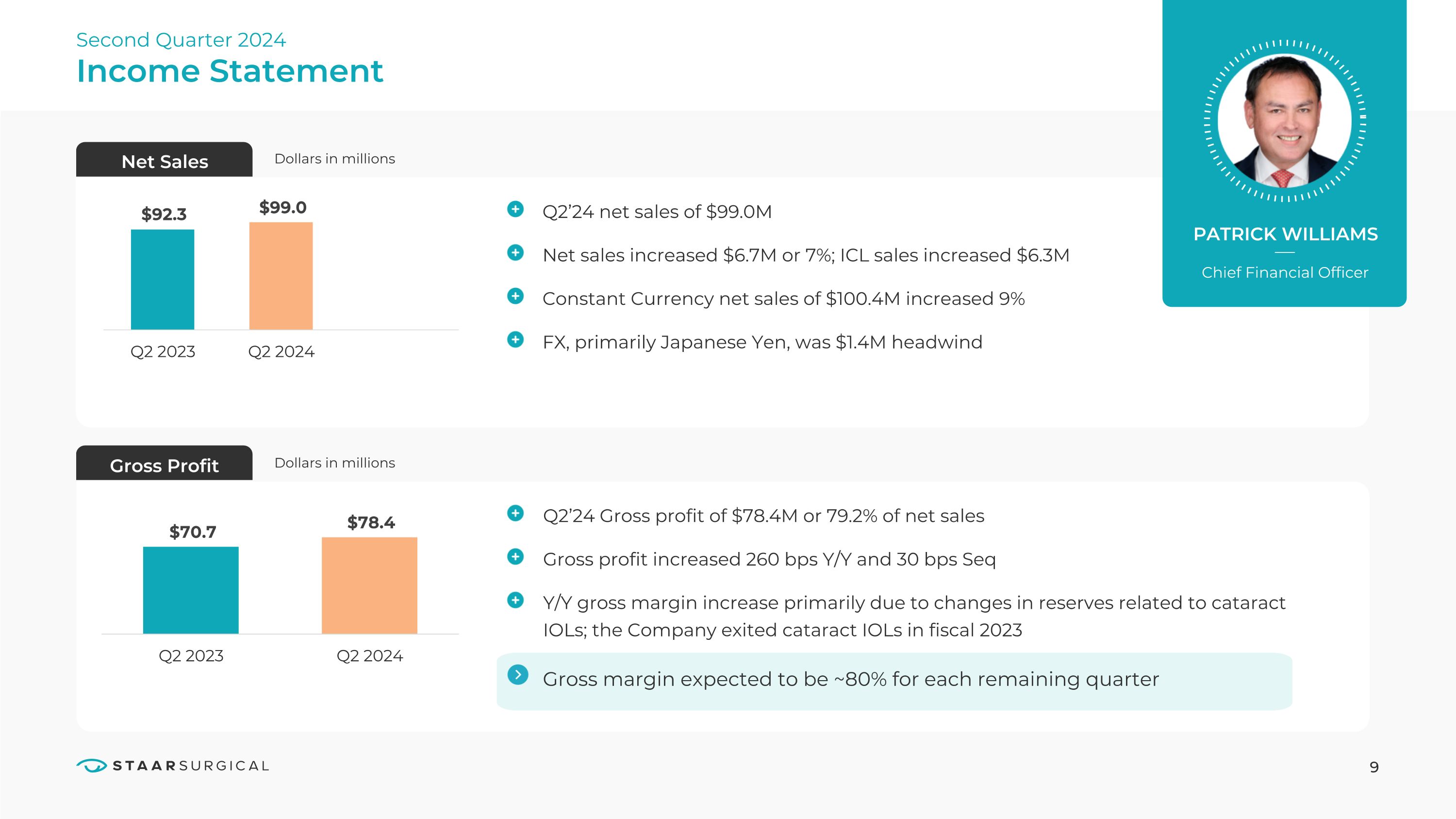Image resolution: width=1456 pixels, height=819 pixels.
Task: Click page number 9
Action: (x=1374, y=768)
